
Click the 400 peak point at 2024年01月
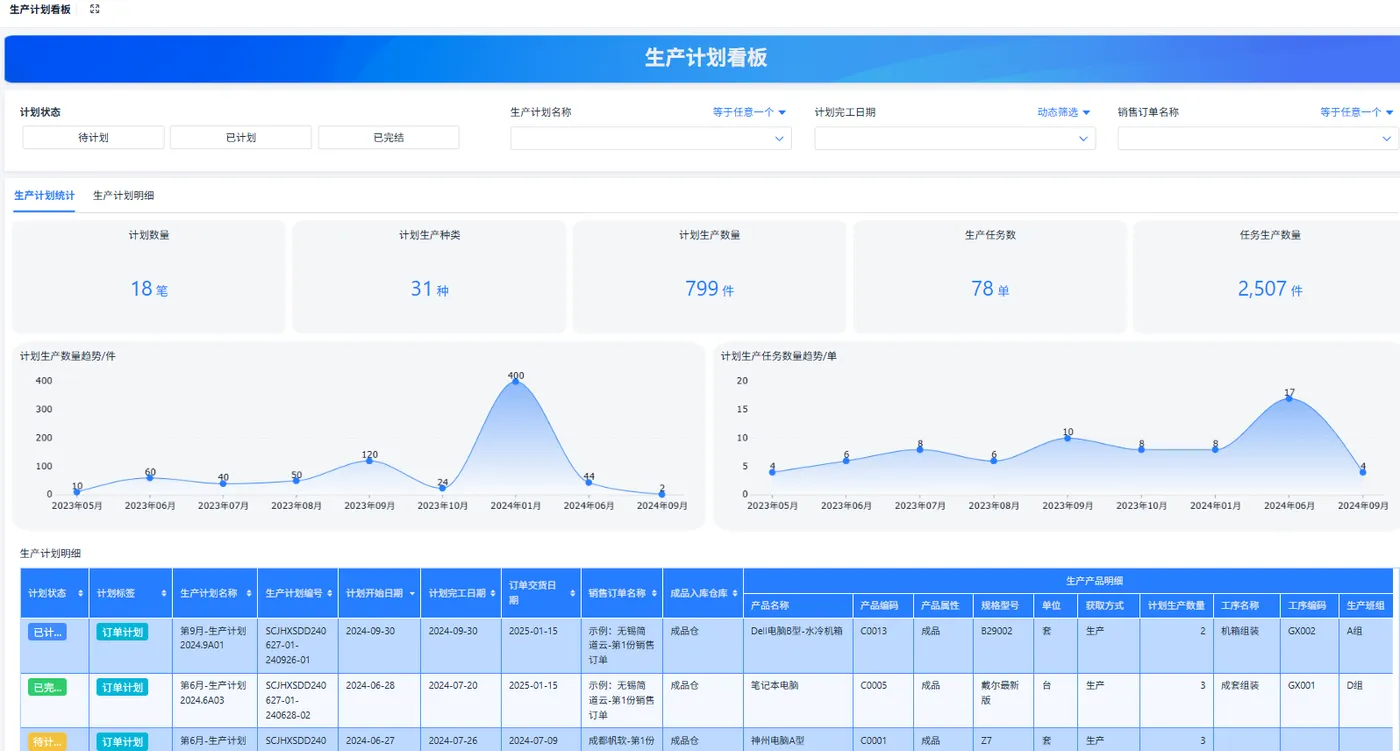point(516,381)
